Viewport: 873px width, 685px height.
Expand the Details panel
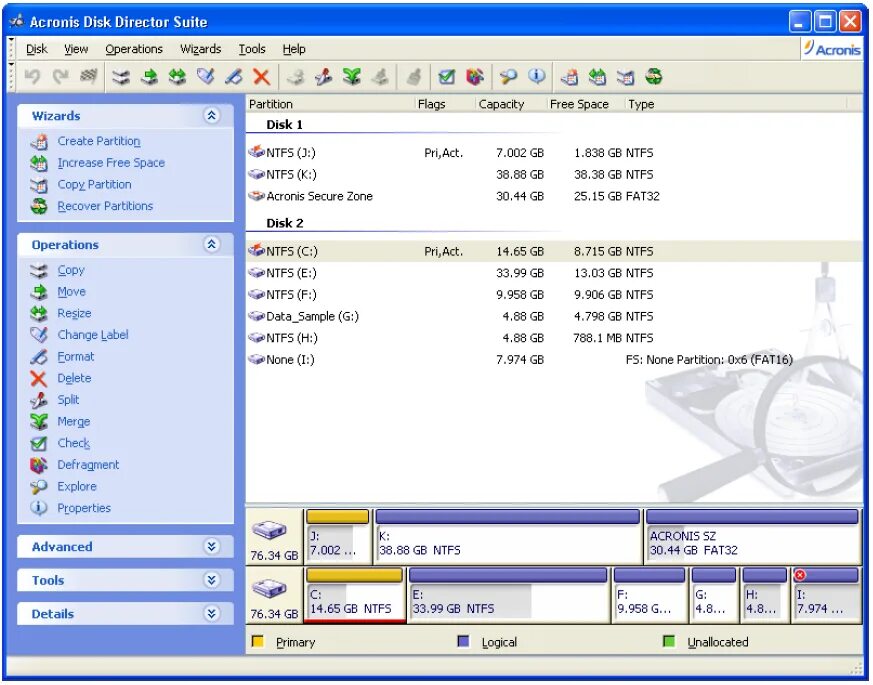point(212,614)
